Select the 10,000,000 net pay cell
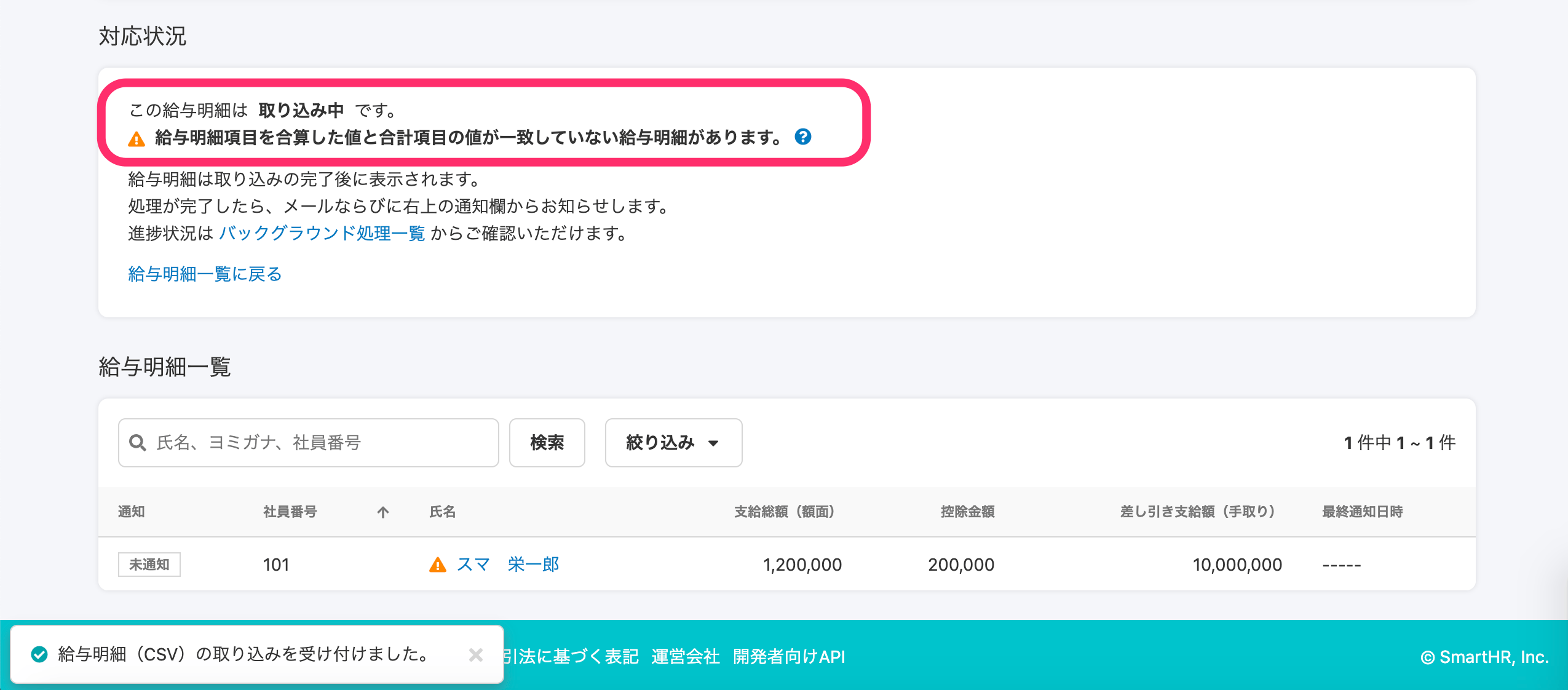The image size is (1568, 690). point(1237,565)
